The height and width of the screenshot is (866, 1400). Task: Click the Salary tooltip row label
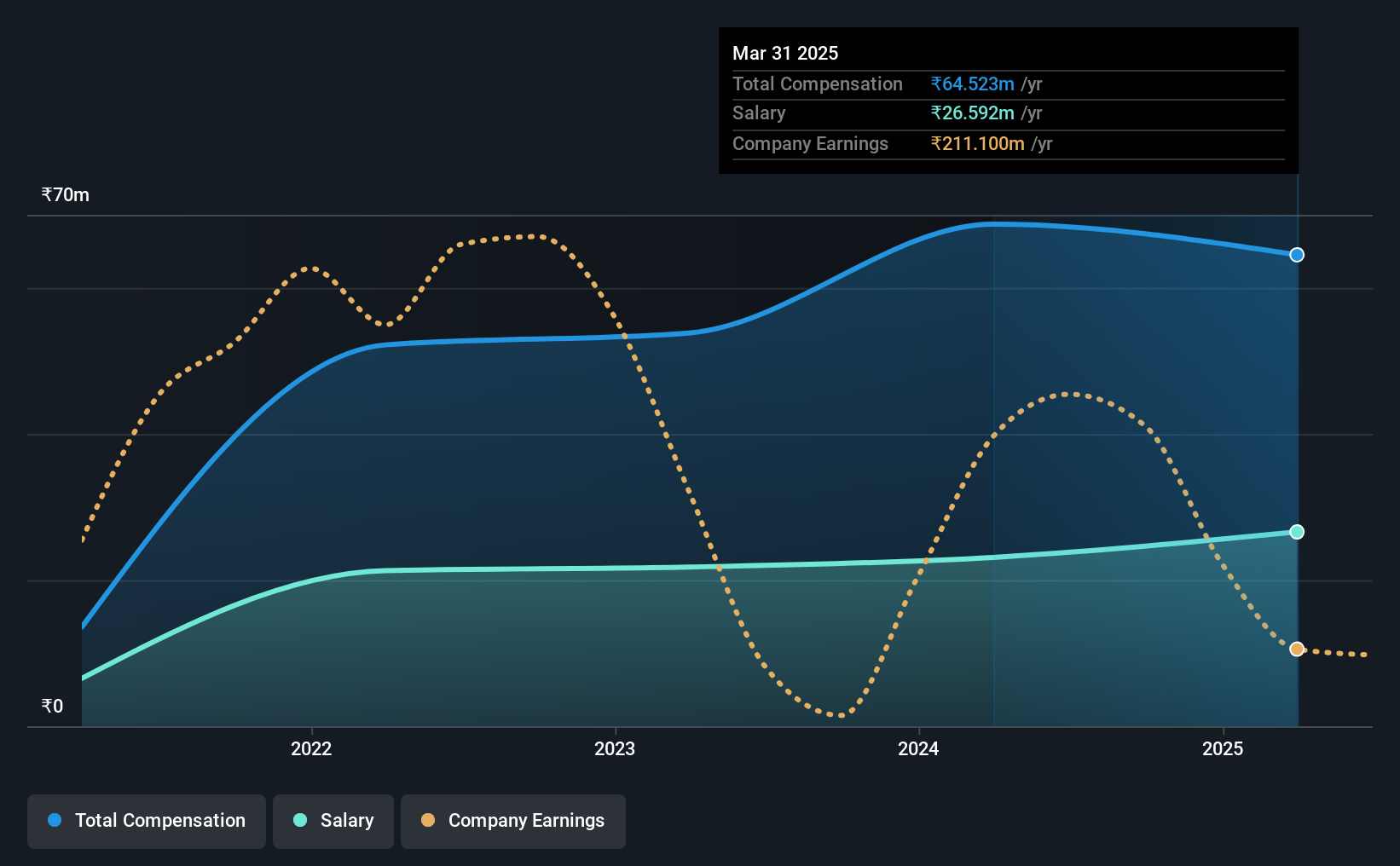(x=759, y=113)
